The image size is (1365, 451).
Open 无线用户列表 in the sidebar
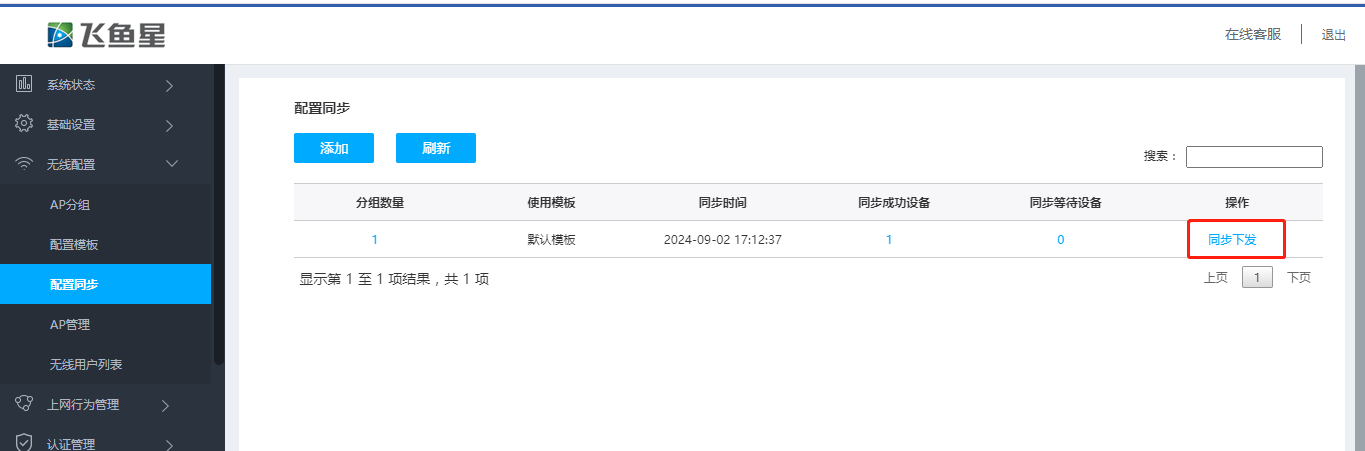tap(86, 365)
